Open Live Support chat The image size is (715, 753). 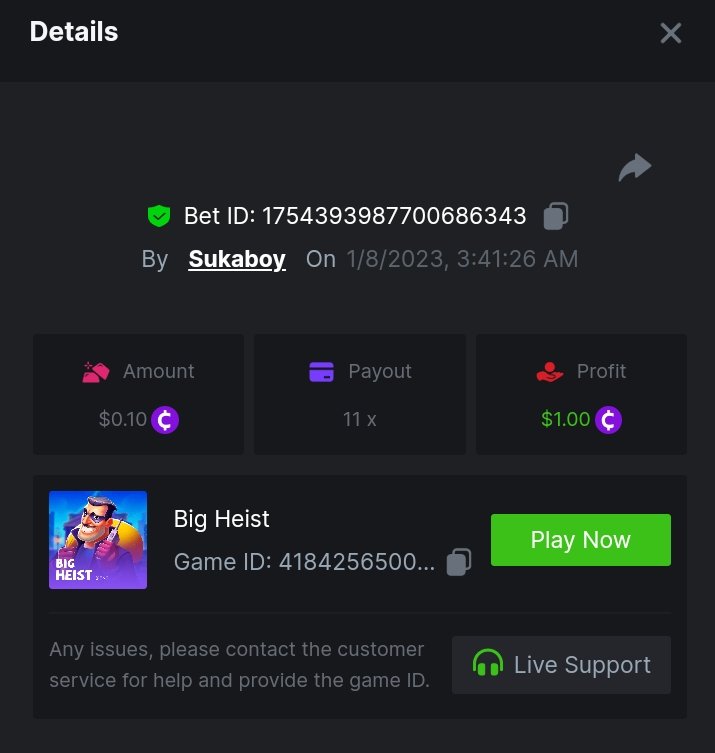coord(561,665)
